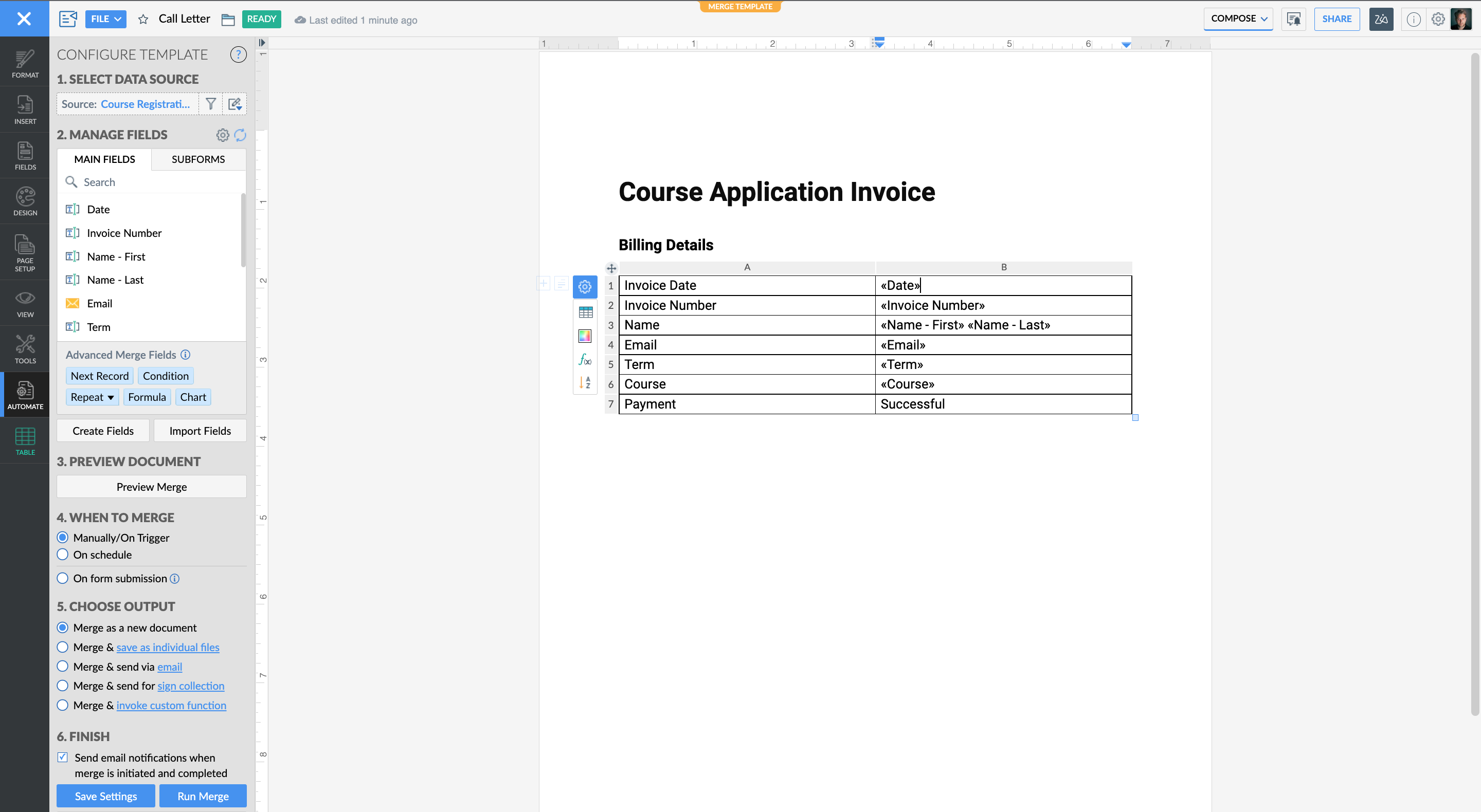
Task: Toggle send email notifications checkbox
Action: click(63, 756)
